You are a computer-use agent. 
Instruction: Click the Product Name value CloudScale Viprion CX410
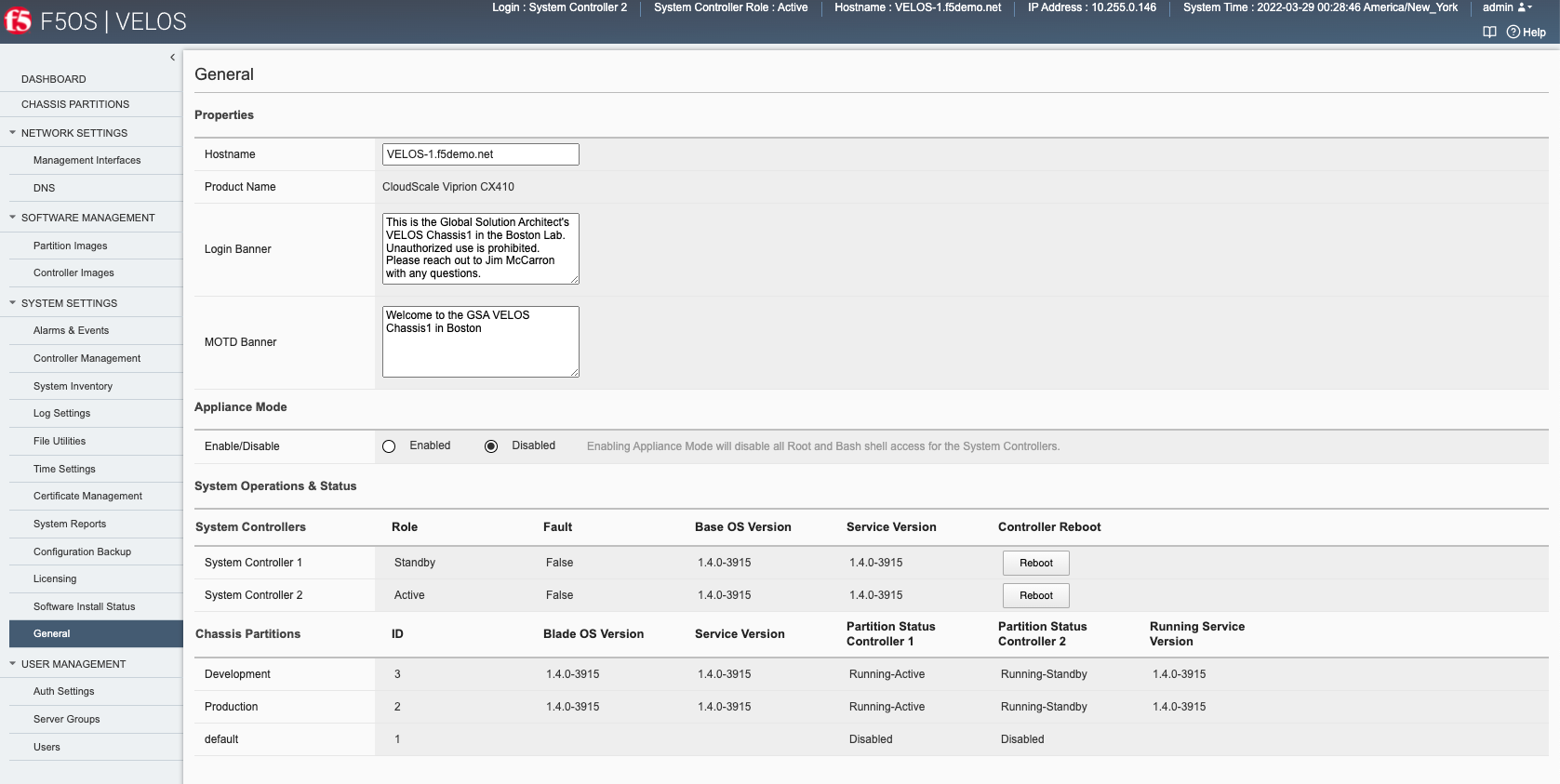click(x=448, y=187)
